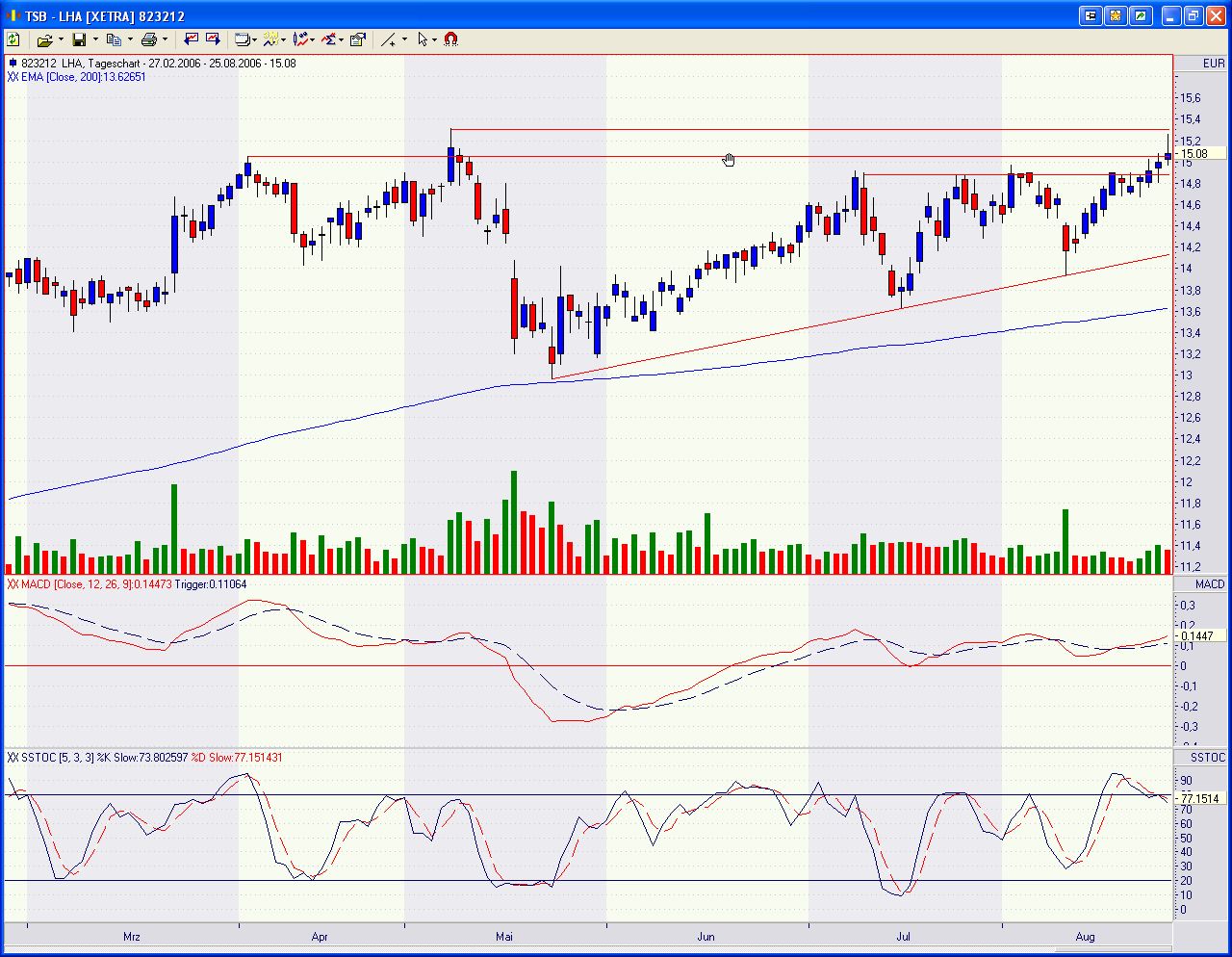Click the 15.08 price marker on axis
The height and width of the screenshot is (957, 1232).
[x=1194, y=154]
